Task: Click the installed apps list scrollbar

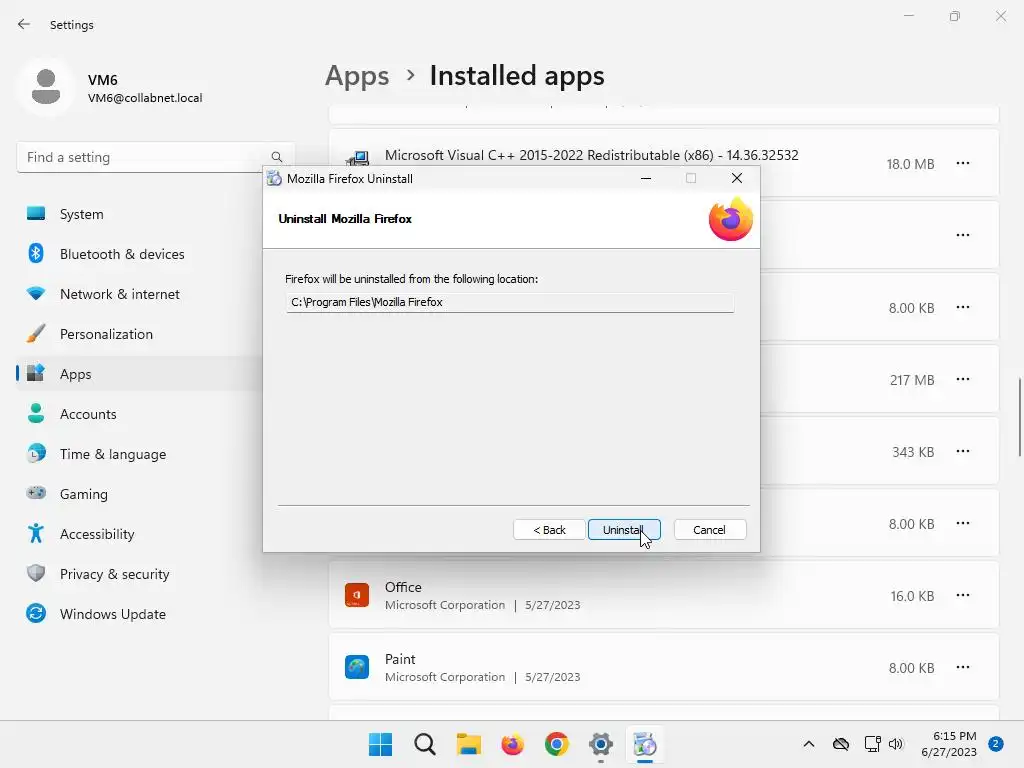Action: click(1019, 418)
